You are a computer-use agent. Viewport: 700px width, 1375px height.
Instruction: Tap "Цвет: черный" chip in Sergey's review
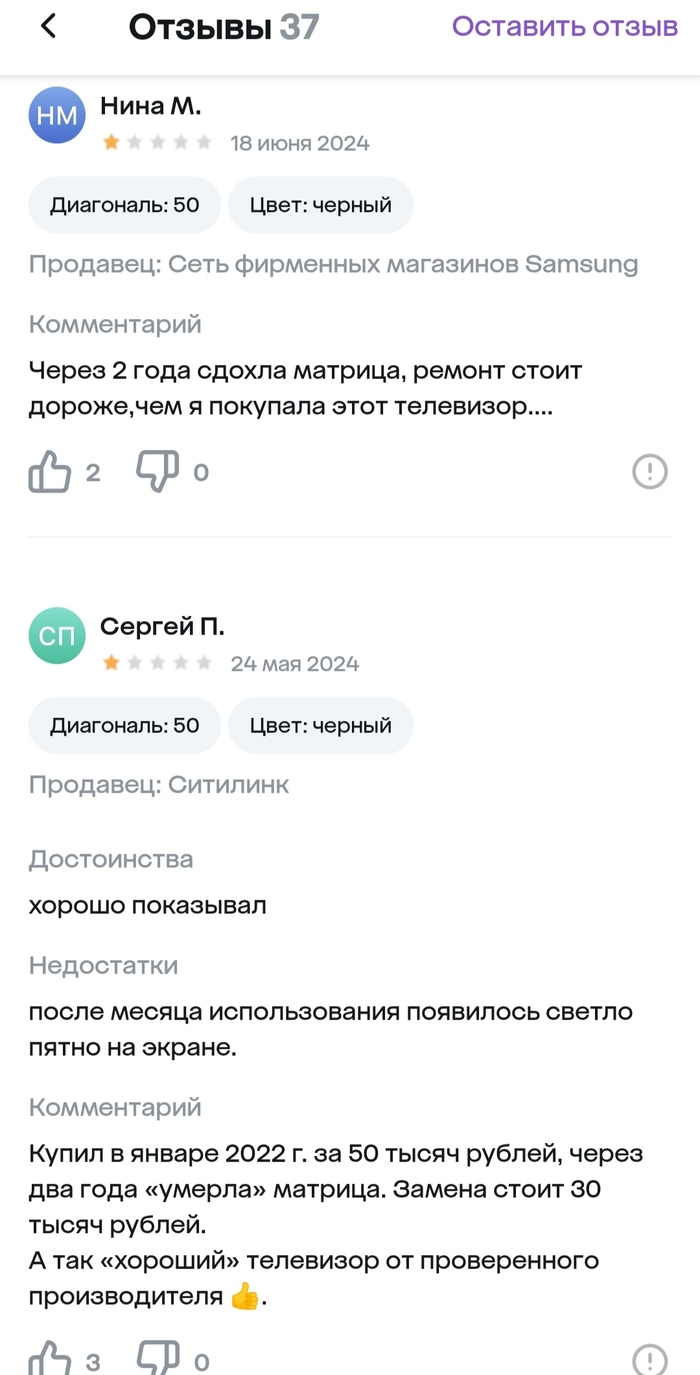[320, 725]
